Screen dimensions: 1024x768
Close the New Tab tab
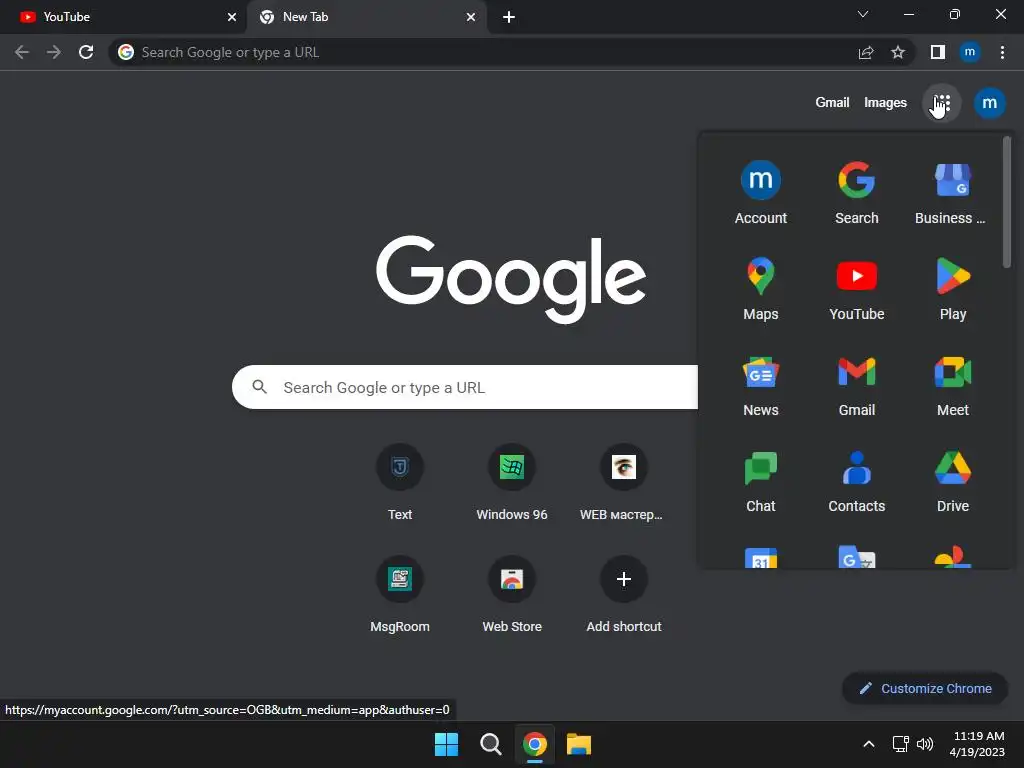[471, 17]
